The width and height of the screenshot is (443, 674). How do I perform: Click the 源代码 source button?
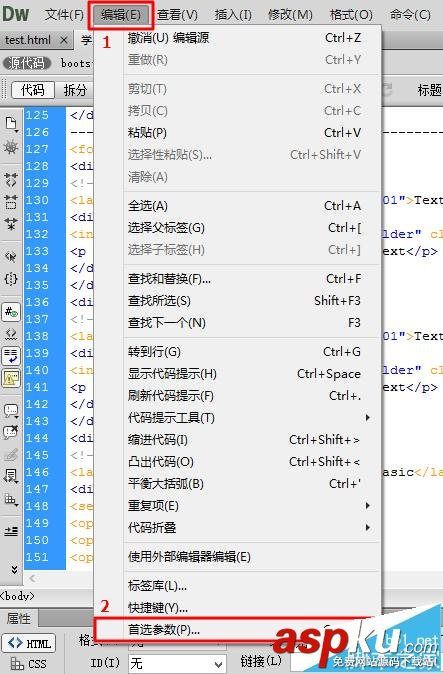(x=27, y=63)
